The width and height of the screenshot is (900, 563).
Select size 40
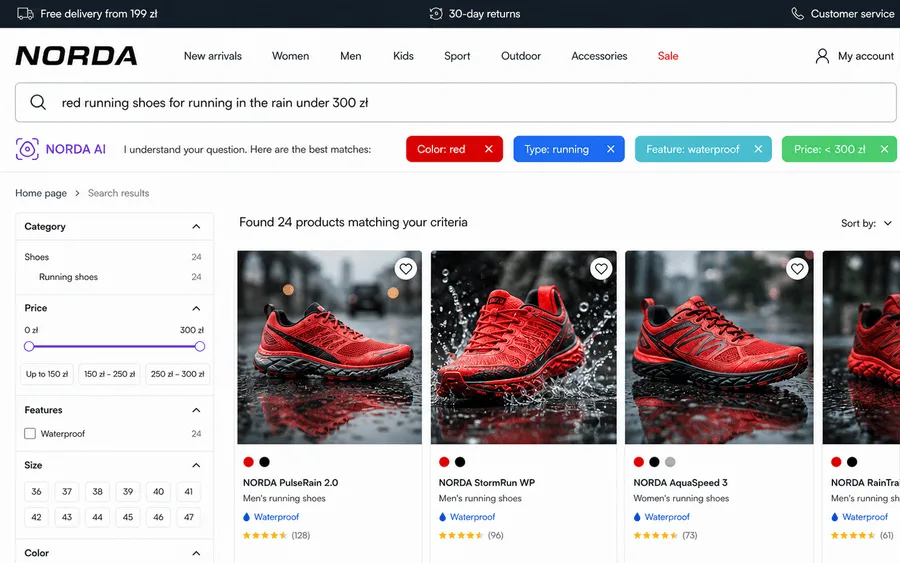158,492
